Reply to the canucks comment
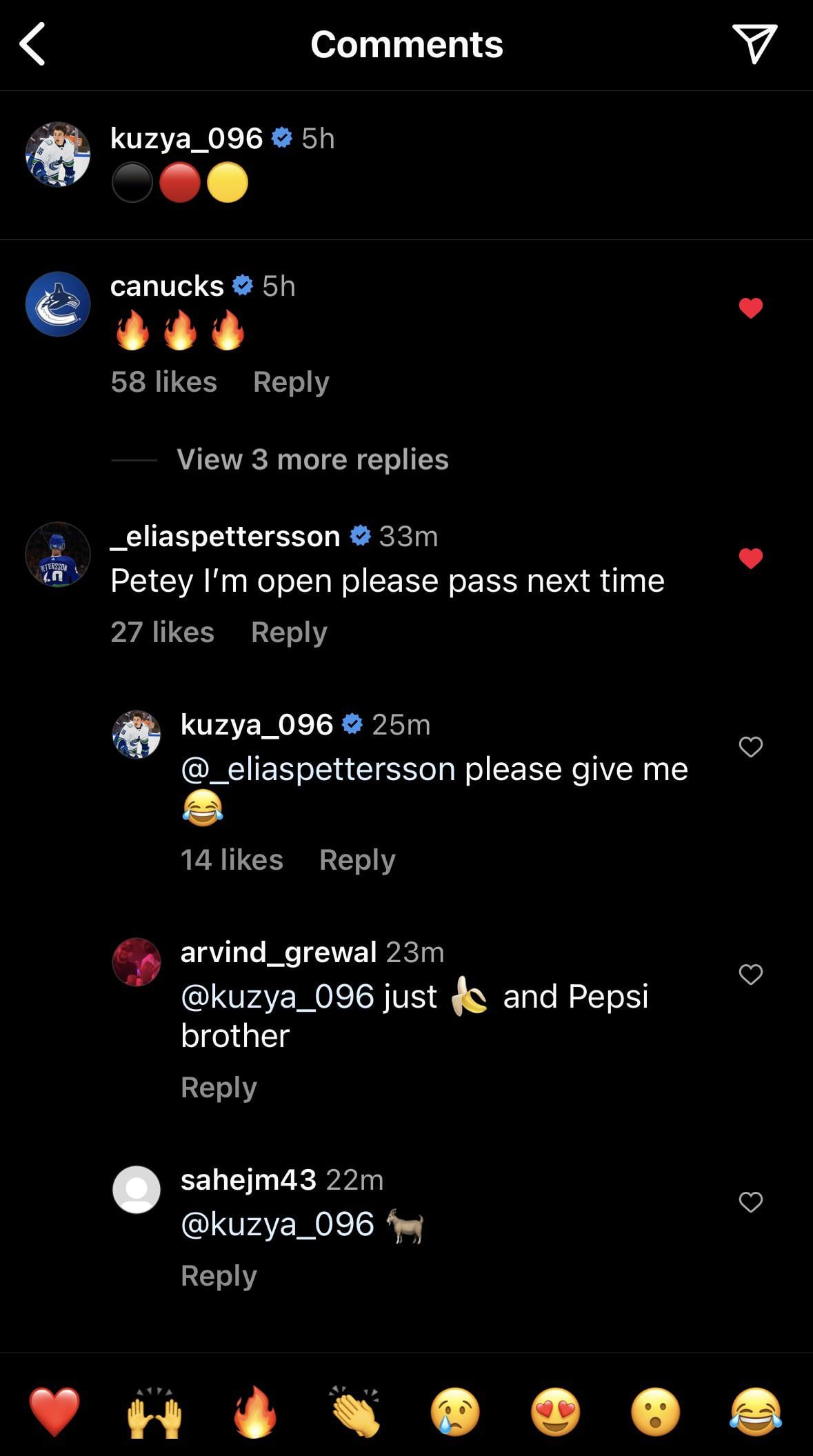The height and width of the screenshot is (1456, 813). pos(291,382)
